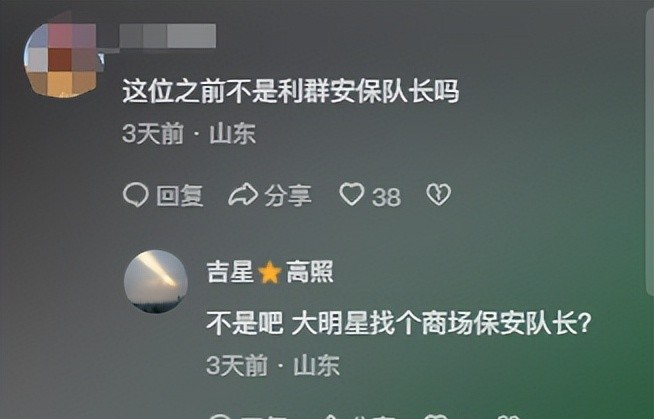Tap the 分享 text label

(288, 196)
